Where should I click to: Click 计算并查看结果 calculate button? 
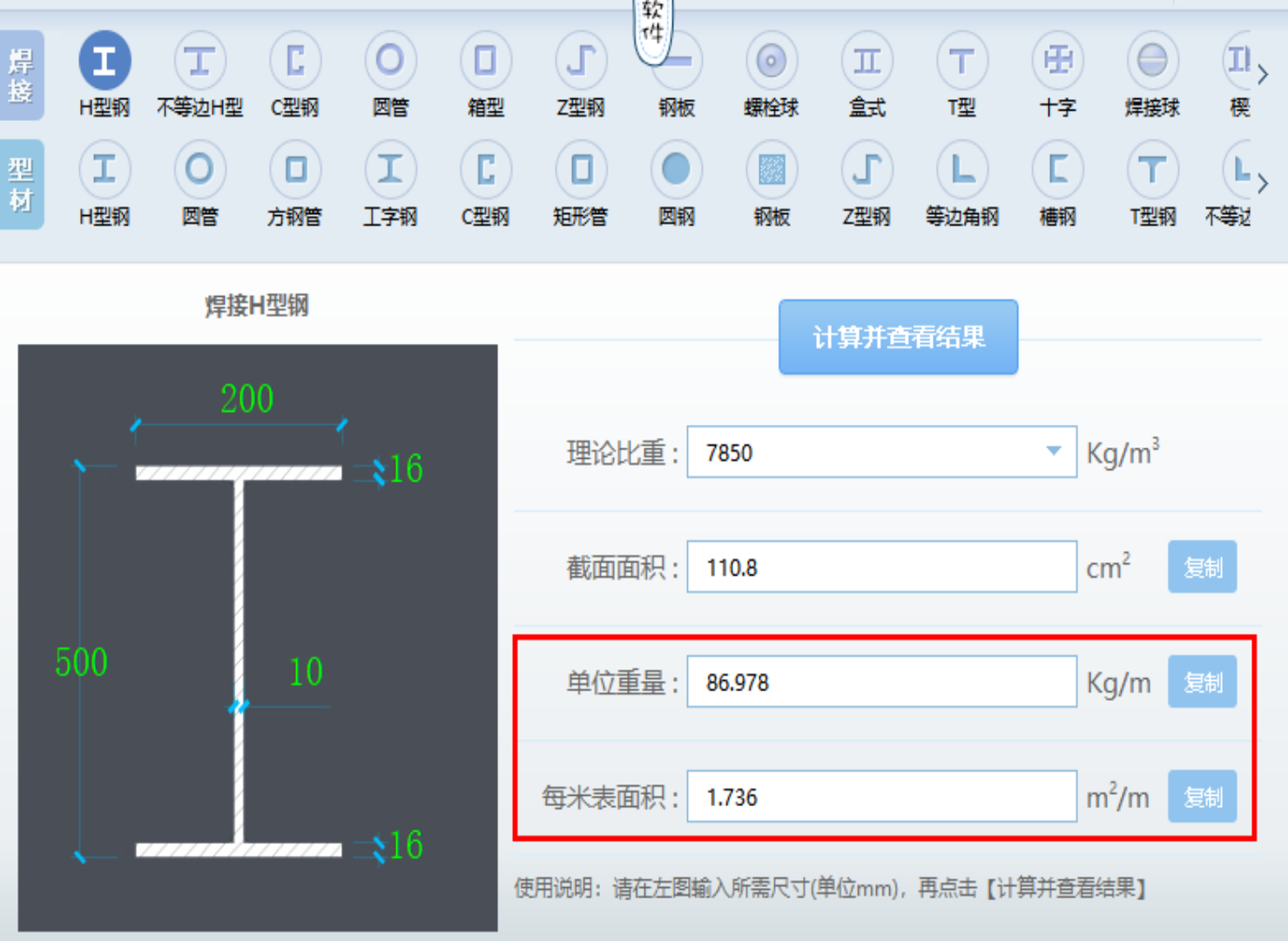[x=898, y=337]
